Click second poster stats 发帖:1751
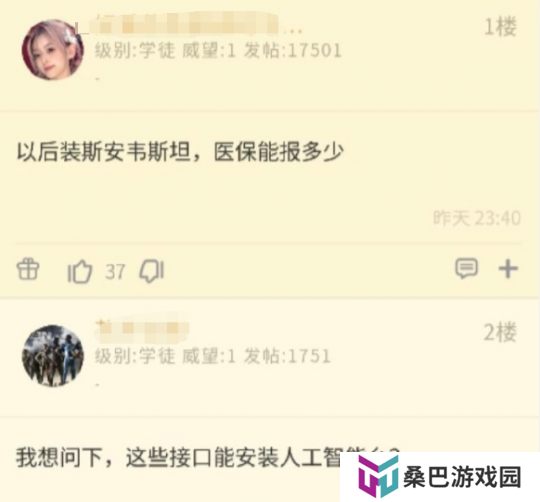 [x=287, y=356]
